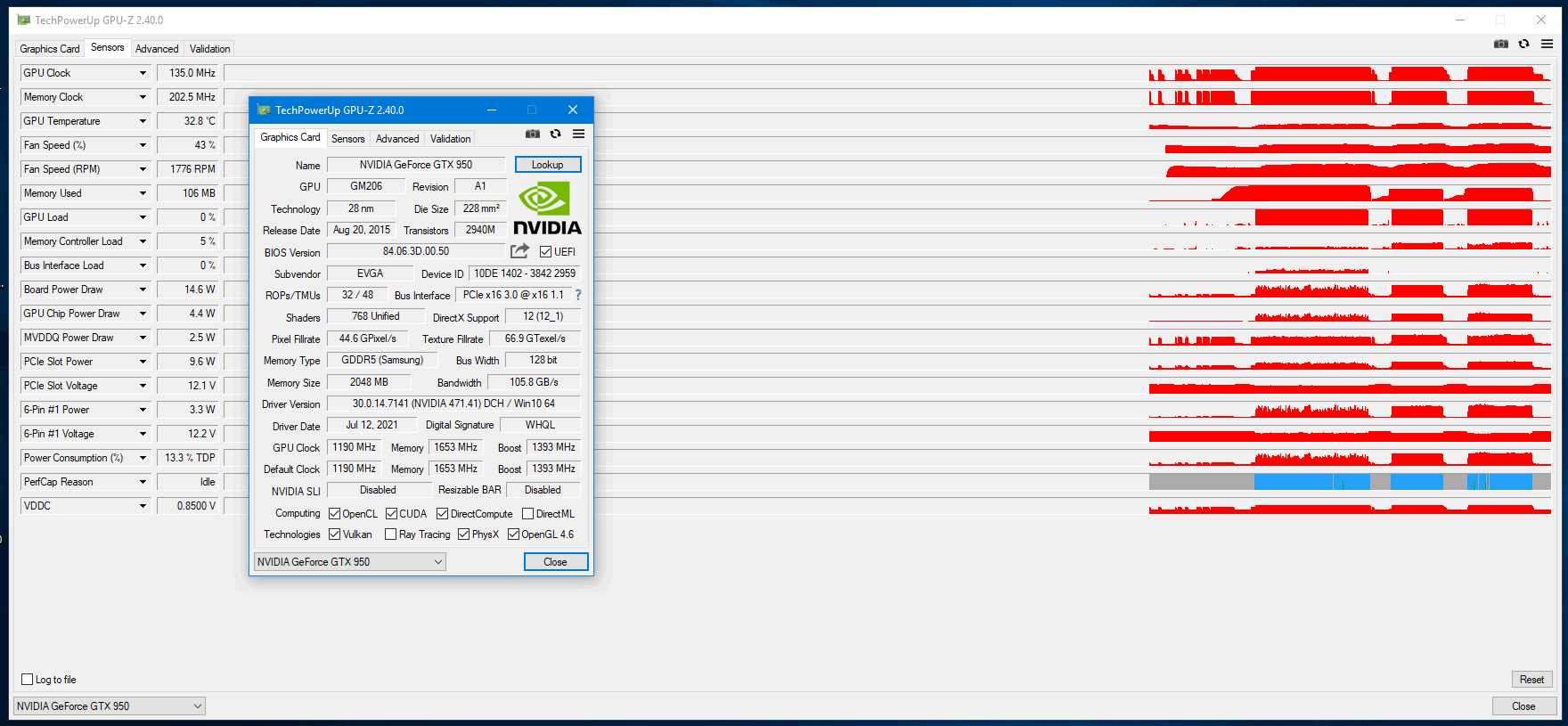The height and width of the screenshot is (726, 1568).
Task: Select the Graphics Card tab in the background window
Action: point(50,49)
